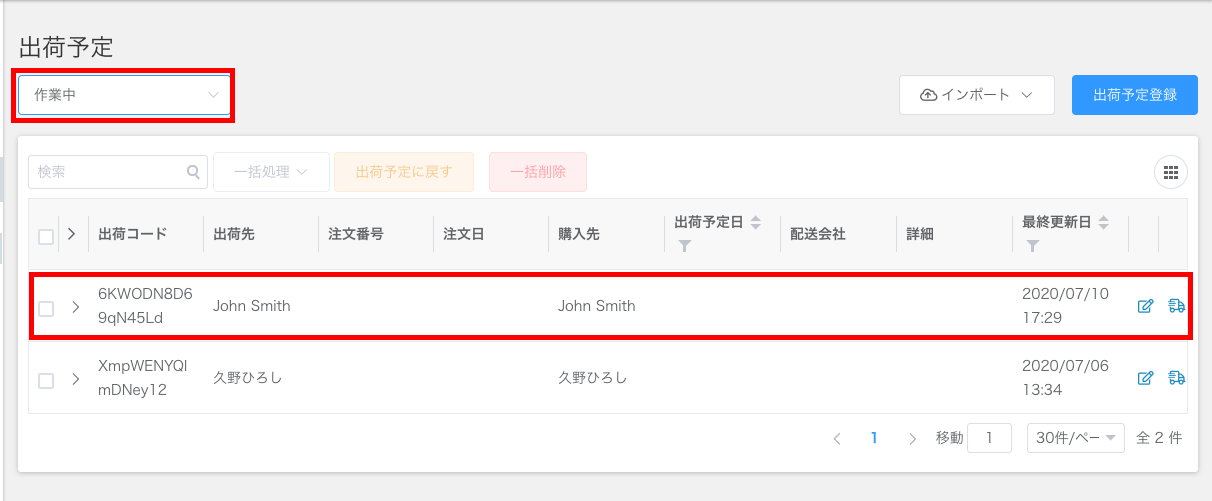The image size is (1212, 501).
Task: Check the XmpWENYQImDNey12 row checkbox
Action: click(x=46, y=381)
